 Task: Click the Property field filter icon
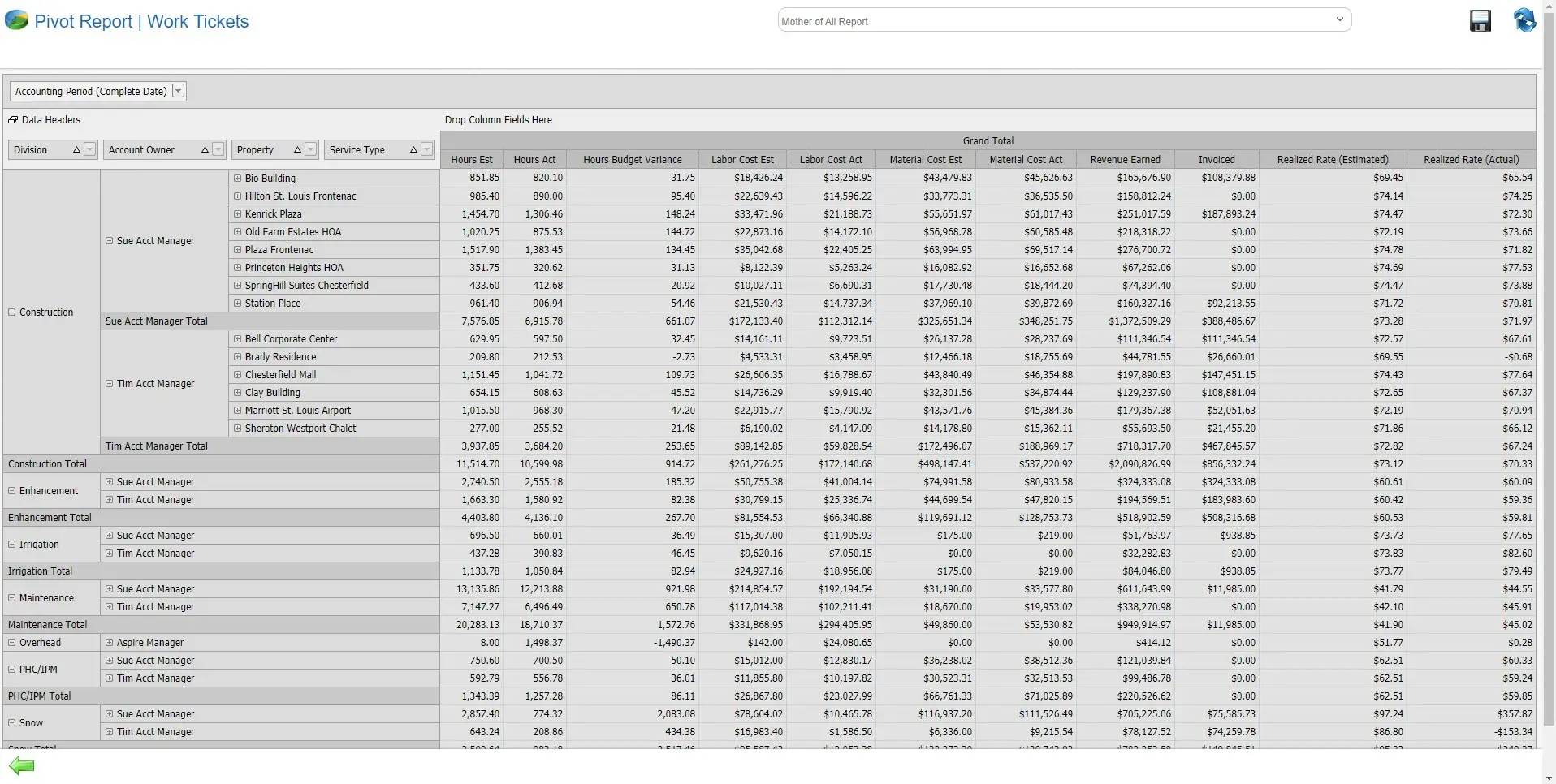click(x=310, y=149)
